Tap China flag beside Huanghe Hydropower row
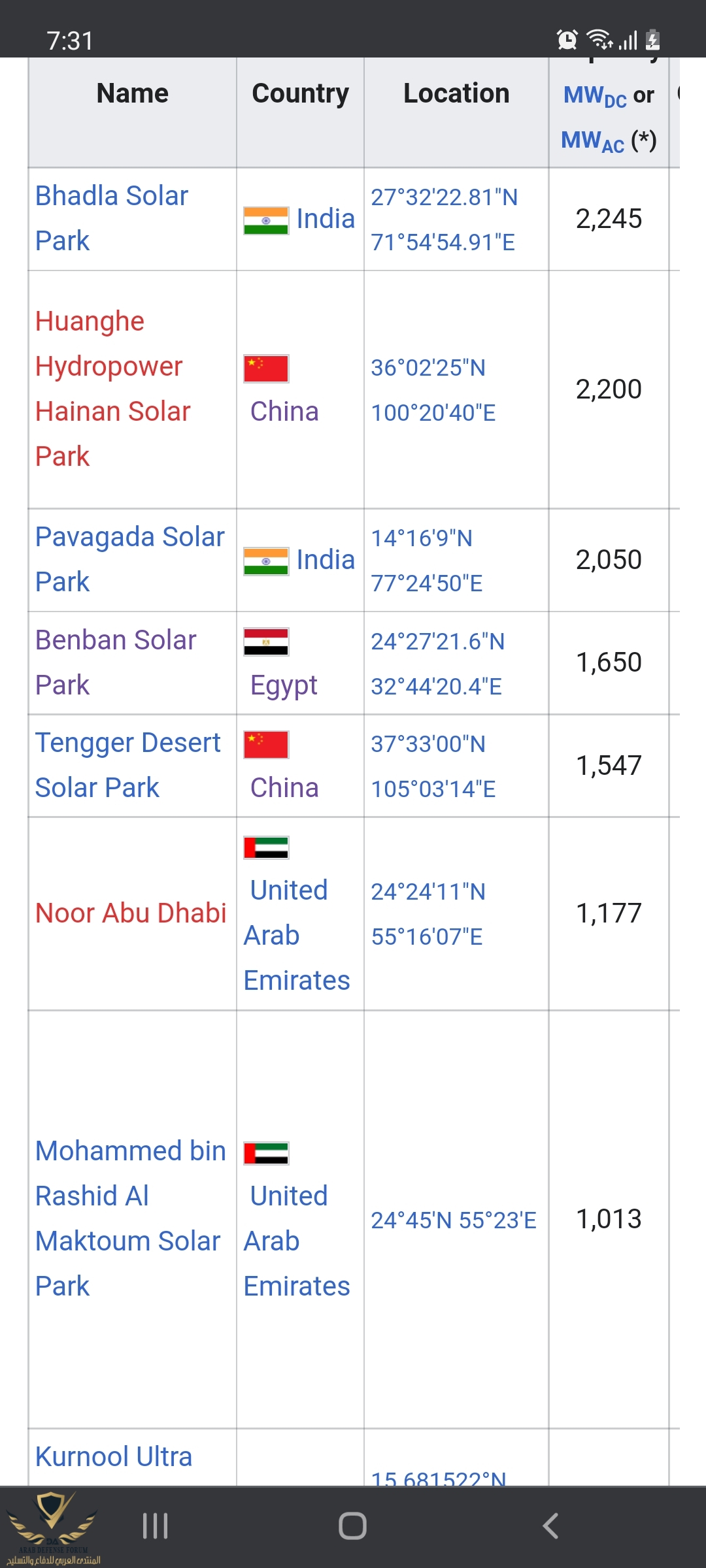 (265, 368)
